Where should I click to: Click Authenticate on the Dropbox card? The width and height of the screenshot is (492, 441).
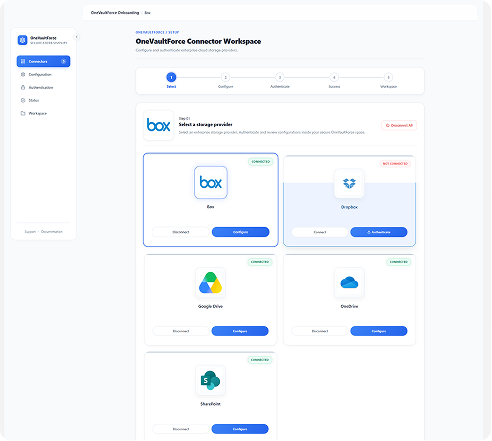[379, 232]
